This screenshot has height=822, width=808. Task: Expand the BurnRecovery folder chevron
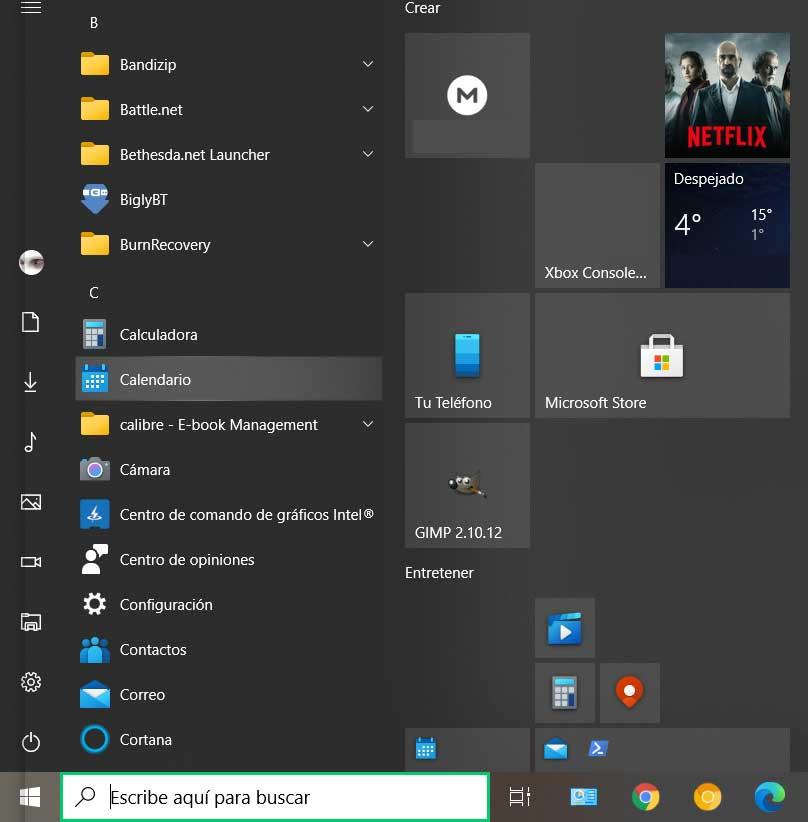[x=368, y=244]
